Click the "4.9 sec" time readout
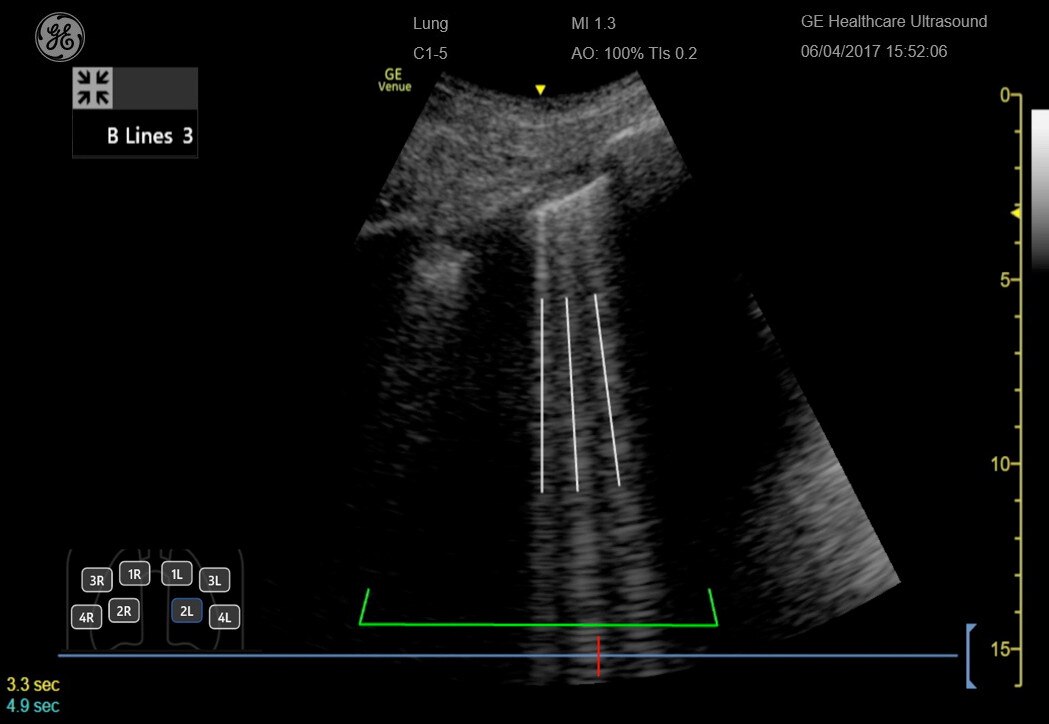 point(33,705)
